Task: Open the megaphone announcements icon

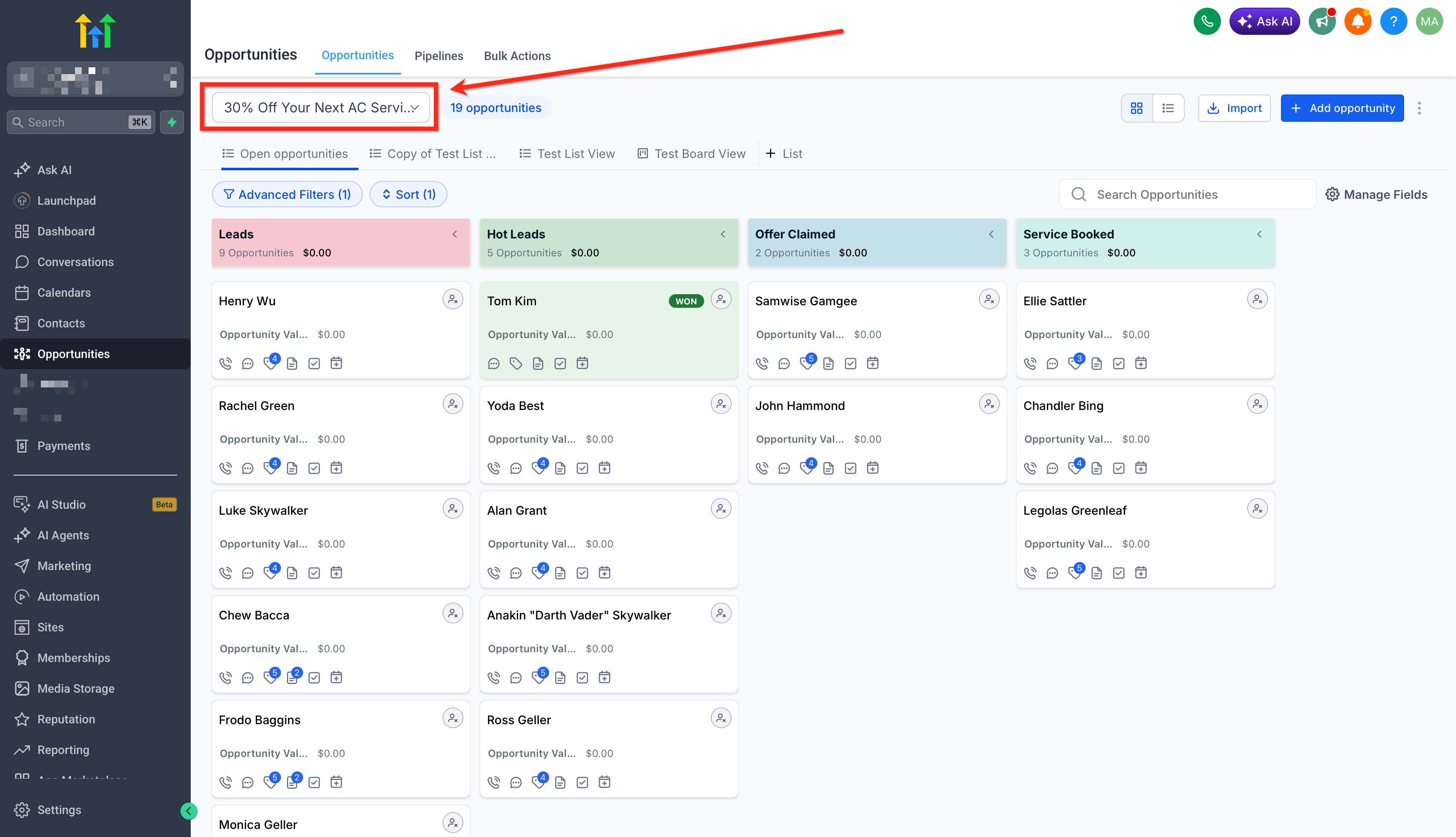Action: [x=1322, y=22]
